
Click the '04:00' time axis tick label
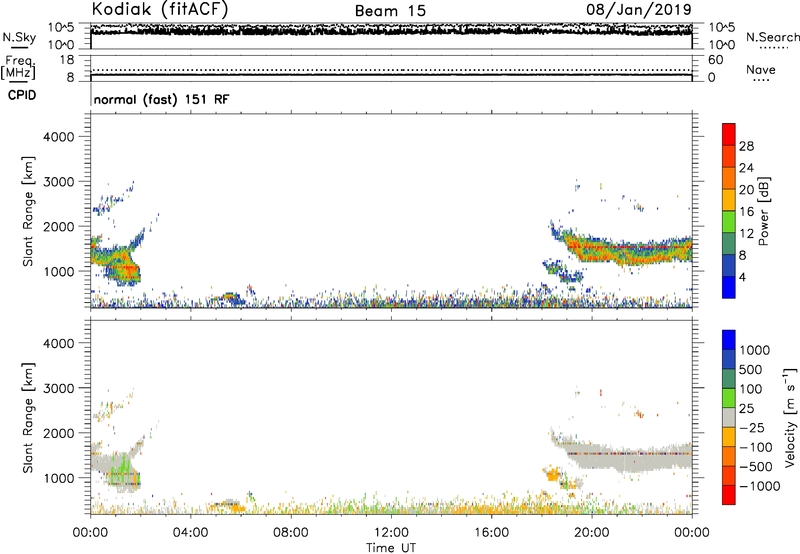tap(190, 533)
